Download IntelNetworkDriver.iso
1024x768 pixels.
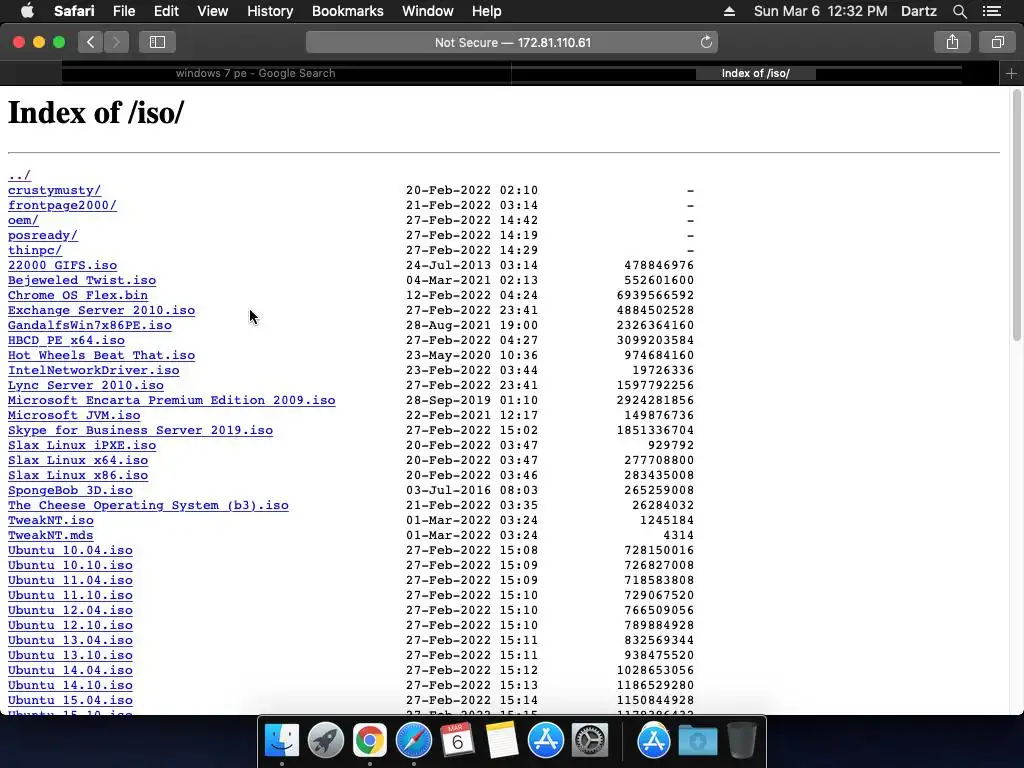(93, 370)
